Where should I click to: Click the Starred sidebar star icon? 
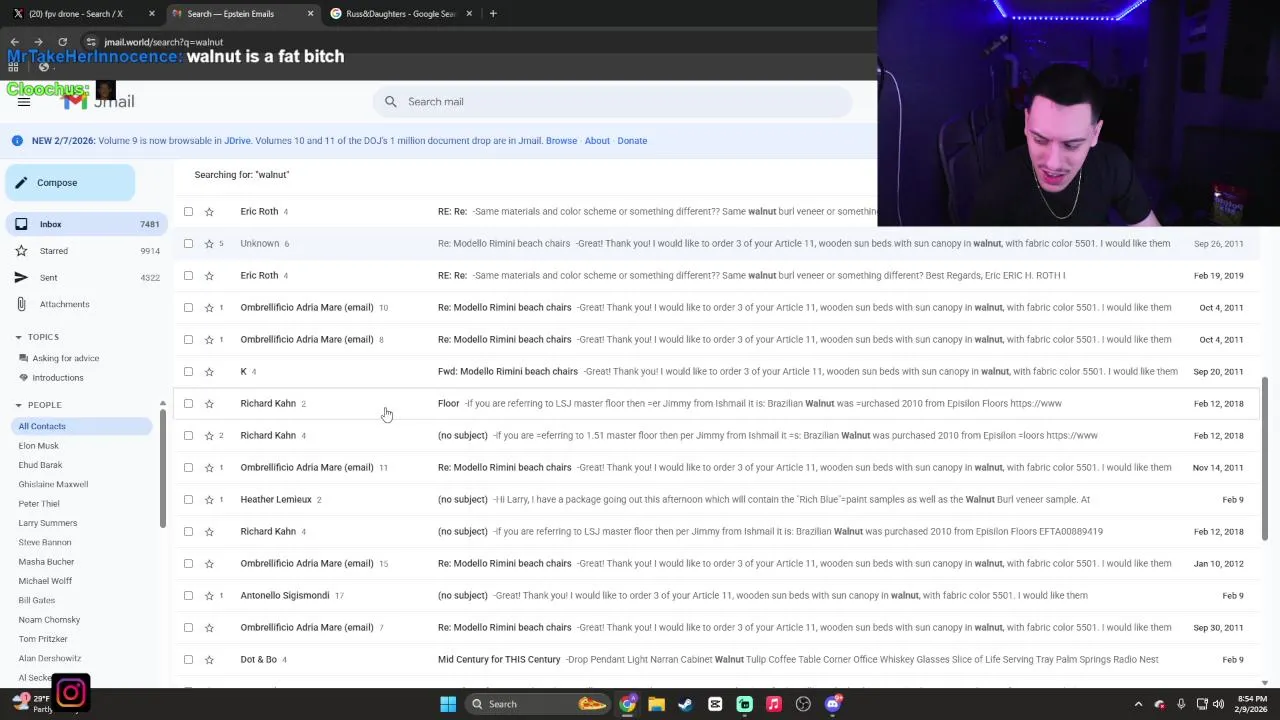[21, 251]
